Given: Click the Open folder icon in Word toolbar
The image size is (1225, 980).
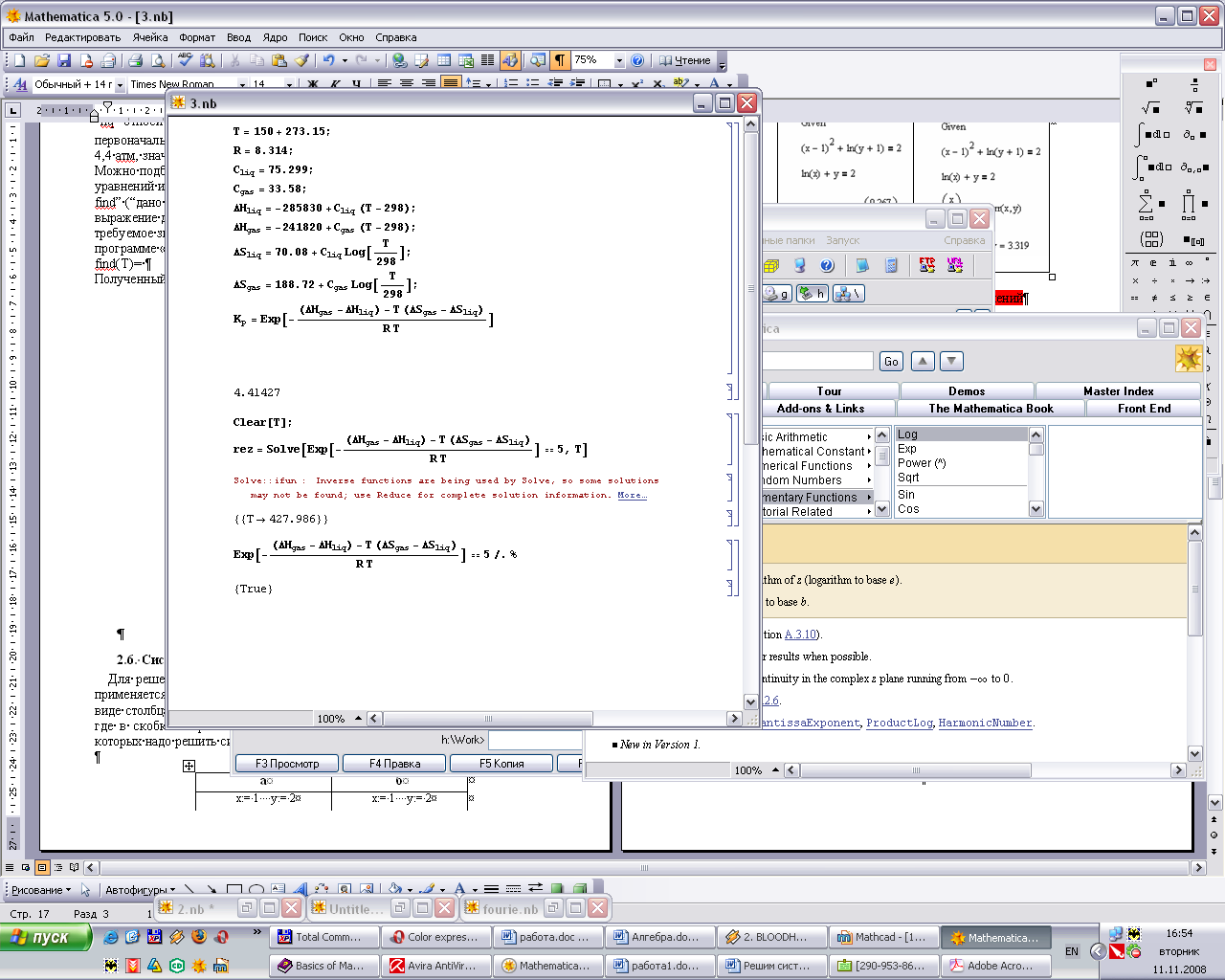Looking at the screenshot, I should (42, 60).
